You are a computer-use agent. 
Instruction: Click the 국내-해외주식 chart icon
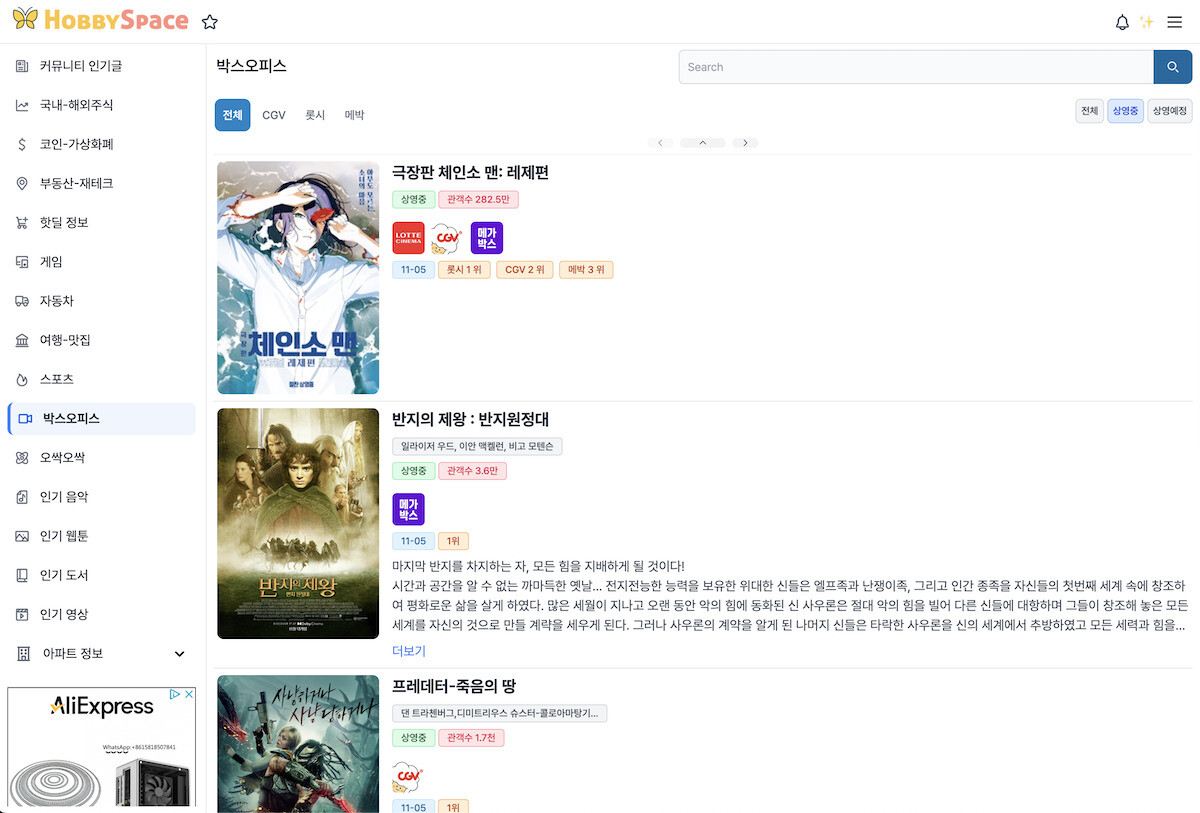tap(22, 105)
